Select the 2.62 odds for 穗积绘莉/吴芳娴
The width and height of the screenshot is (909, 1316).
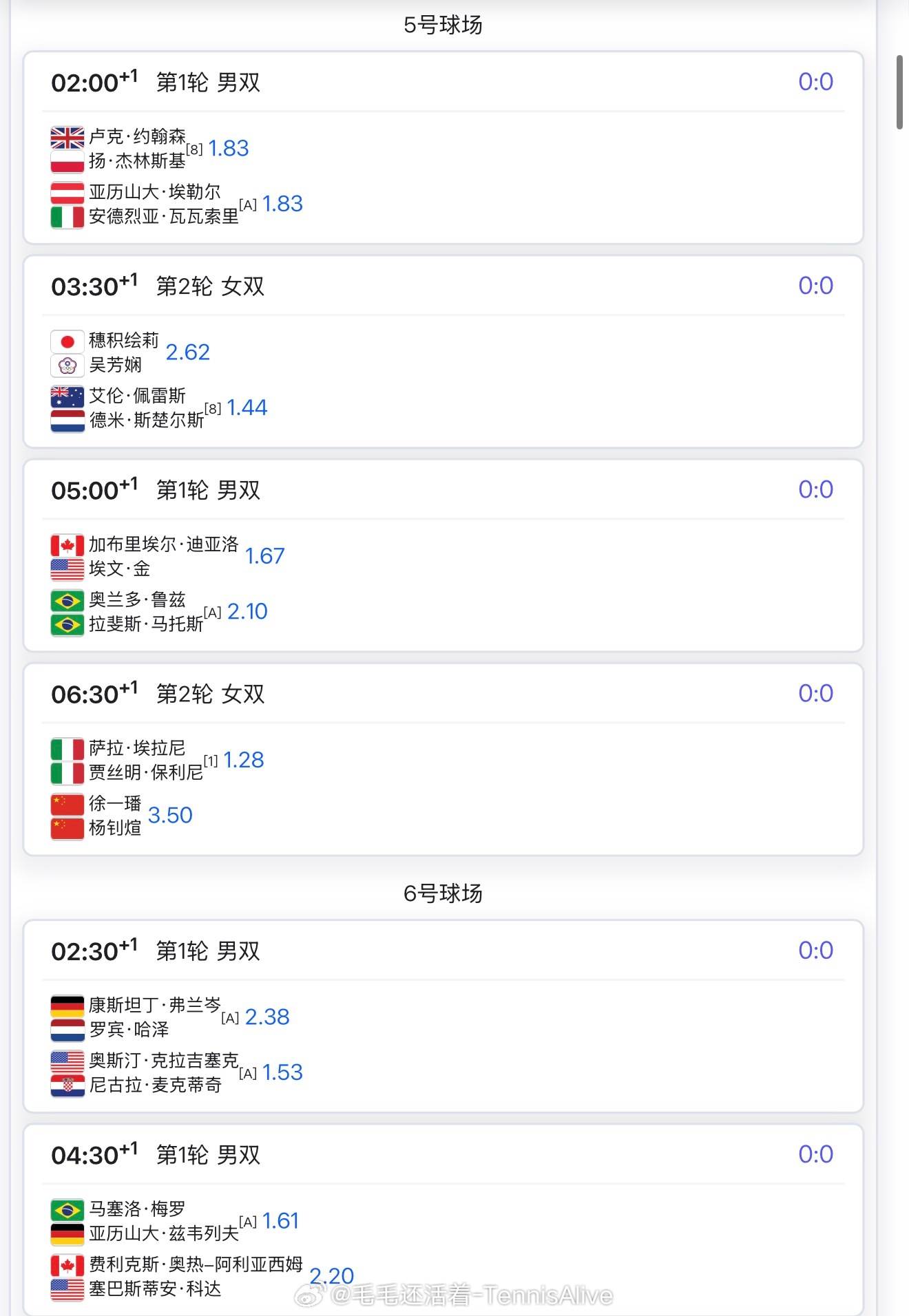(187, 352)
